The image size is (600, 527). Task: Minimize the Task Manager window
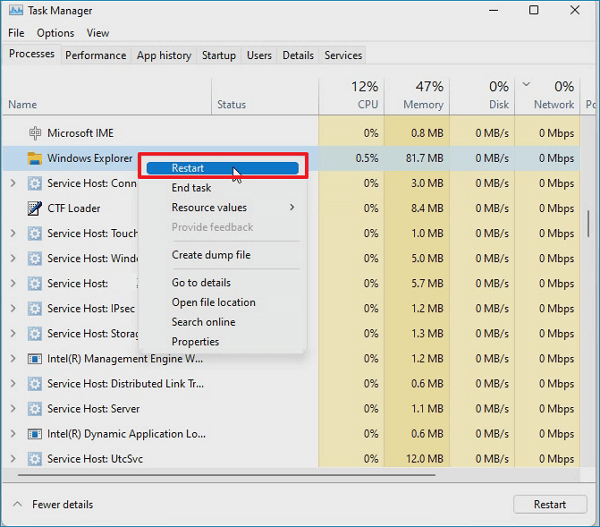494,10
